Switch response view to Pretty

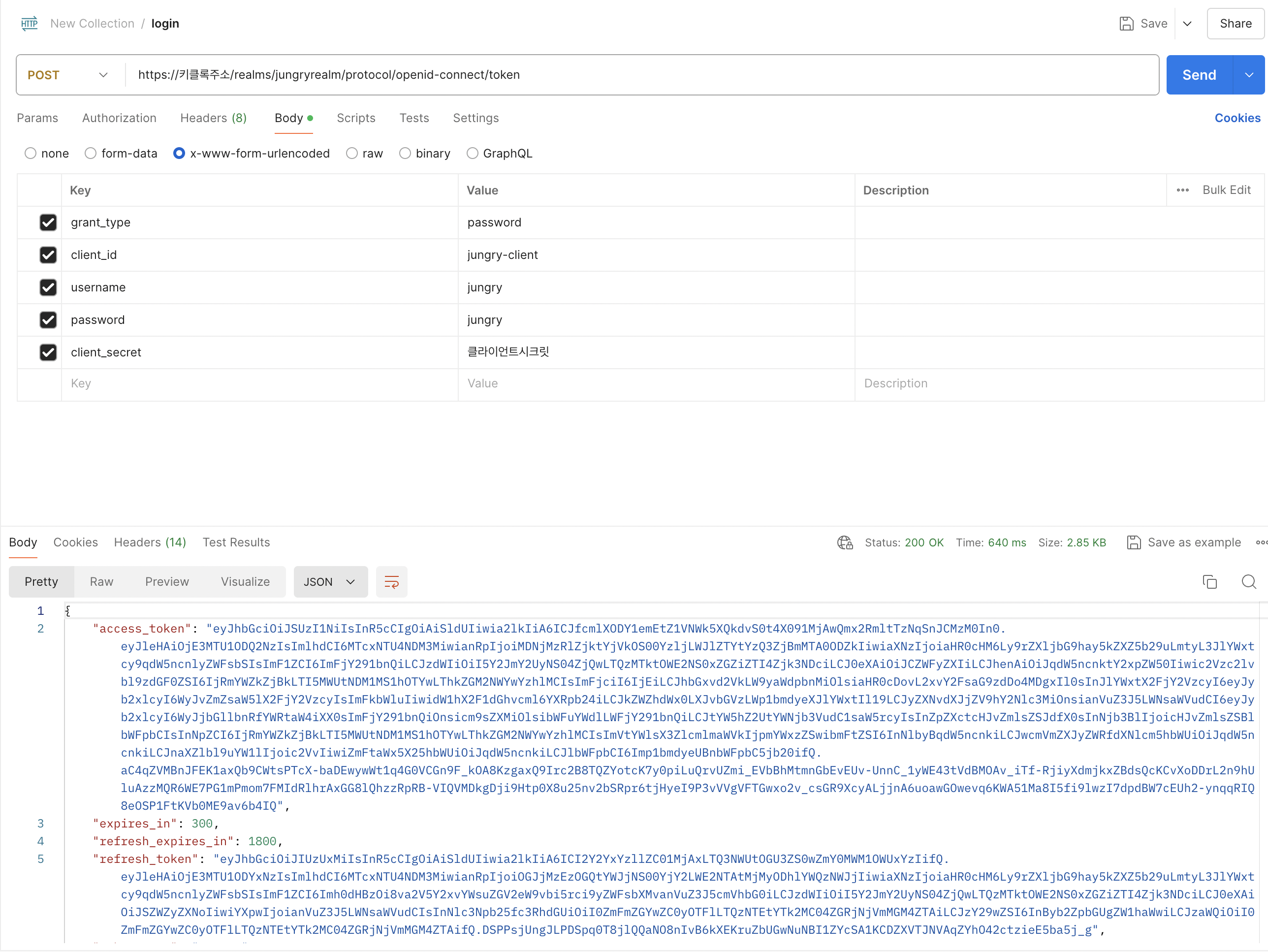[x=41, y=582]
